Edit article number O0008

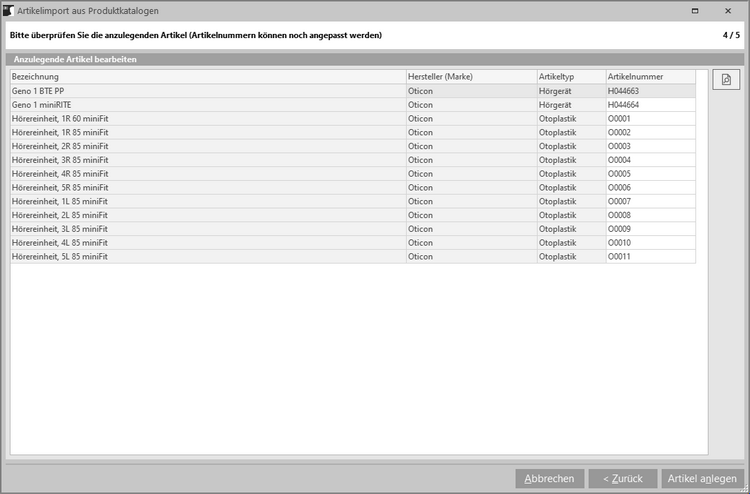pos(651,215)
